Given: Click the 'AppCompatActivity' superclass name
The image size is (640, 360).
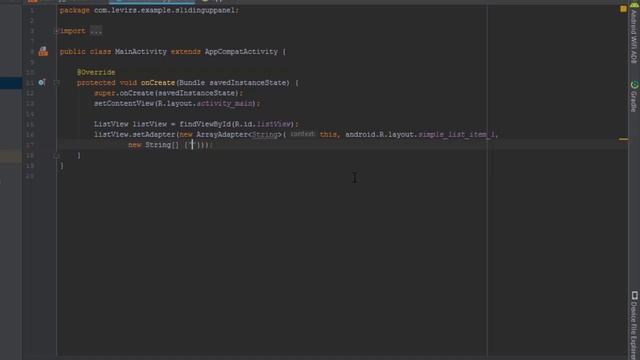Looking at the screenshot, I should (241, 52).
